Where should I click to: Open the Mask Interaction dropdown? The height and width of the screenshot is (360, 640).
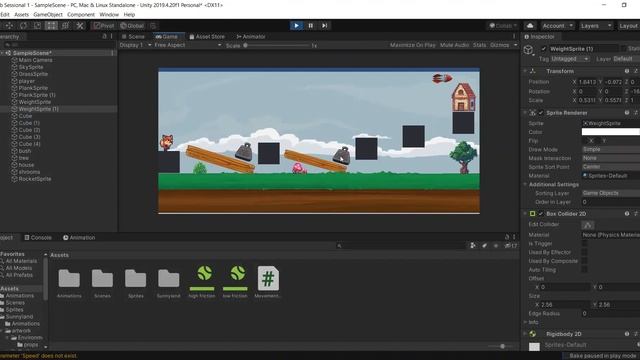click(611, 158)
